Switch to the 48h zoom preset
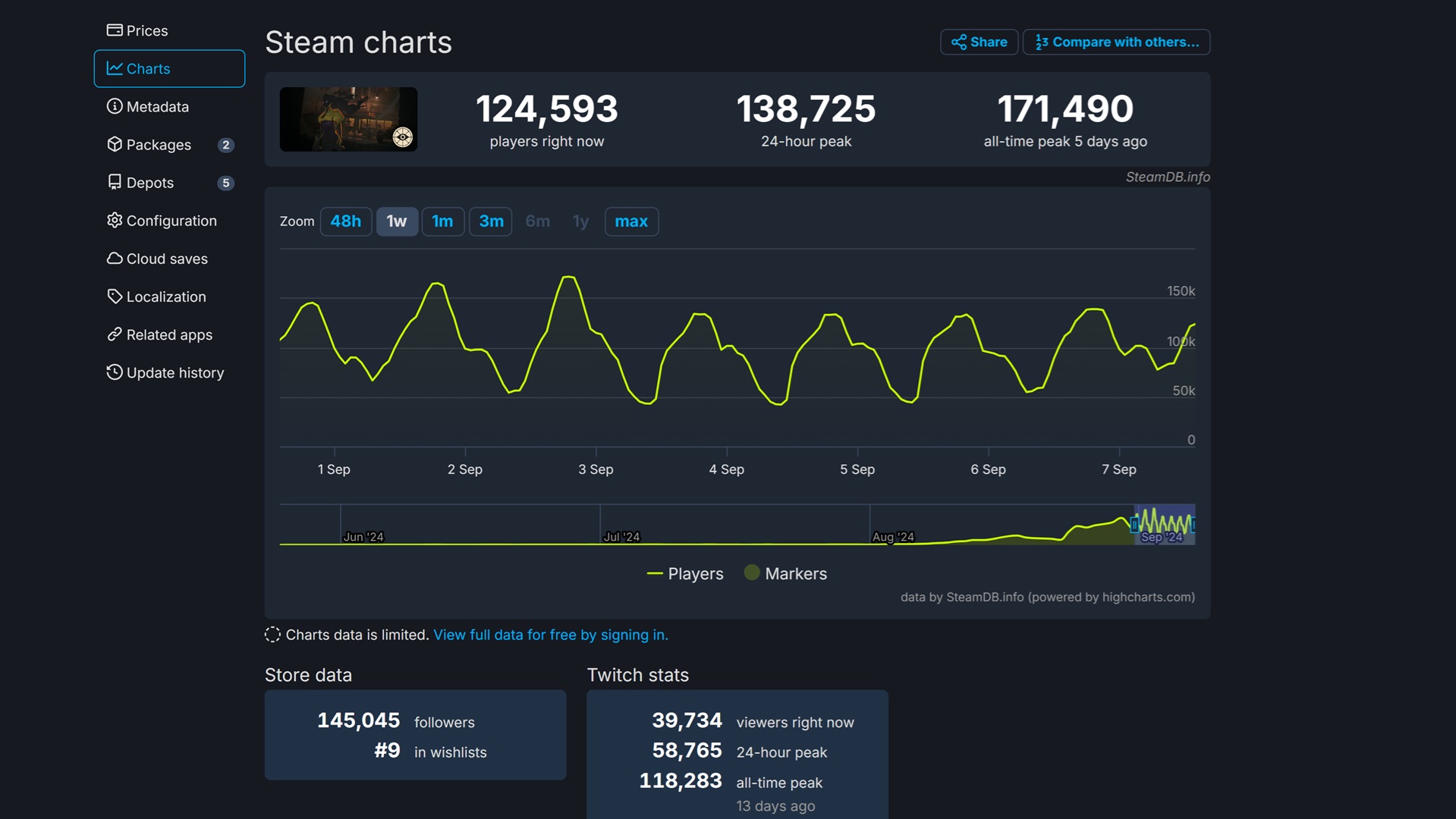This screenshot has height=819, width=1456. coord(346,221)
